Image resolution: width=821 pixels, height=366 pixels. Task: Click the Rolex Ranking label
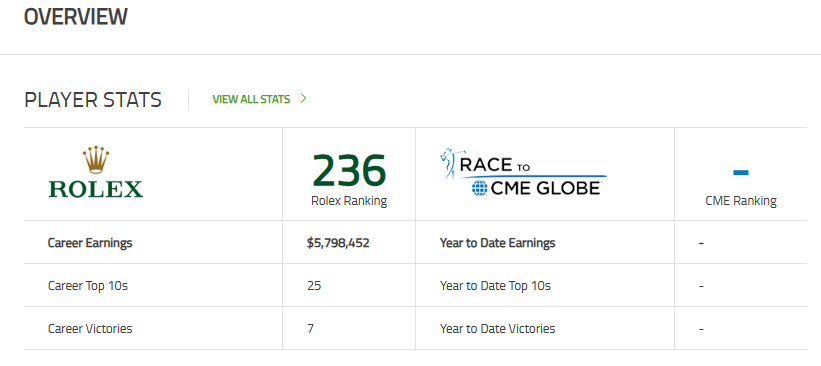coord(349,201)
